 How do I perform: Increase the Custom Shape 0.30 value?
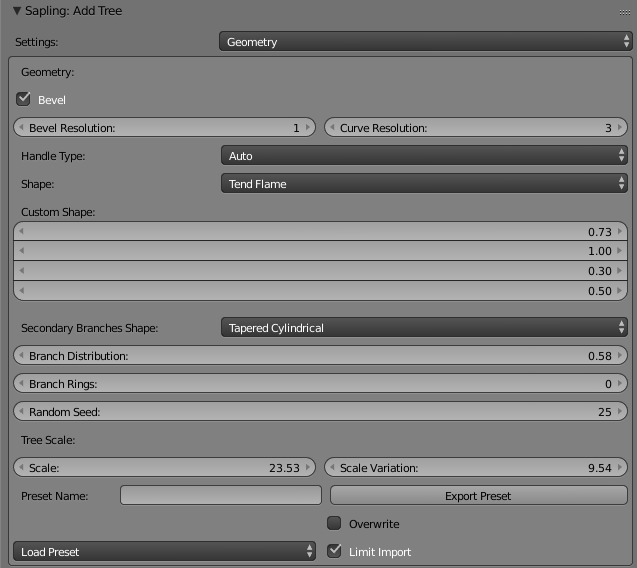tap(620, 271)
